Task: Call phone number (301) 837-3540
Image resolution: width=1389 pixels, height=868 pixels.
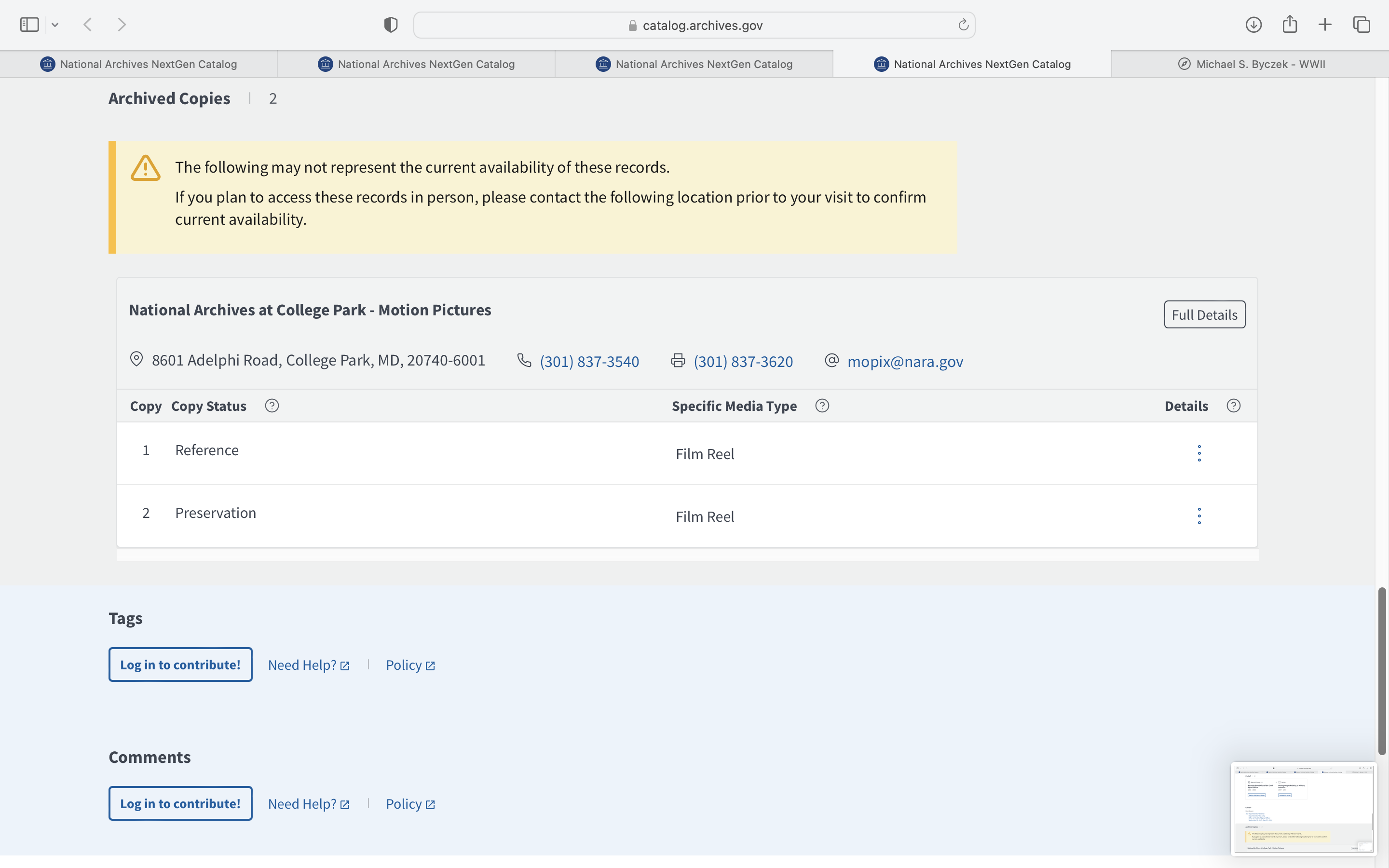Action: point(589,362)
